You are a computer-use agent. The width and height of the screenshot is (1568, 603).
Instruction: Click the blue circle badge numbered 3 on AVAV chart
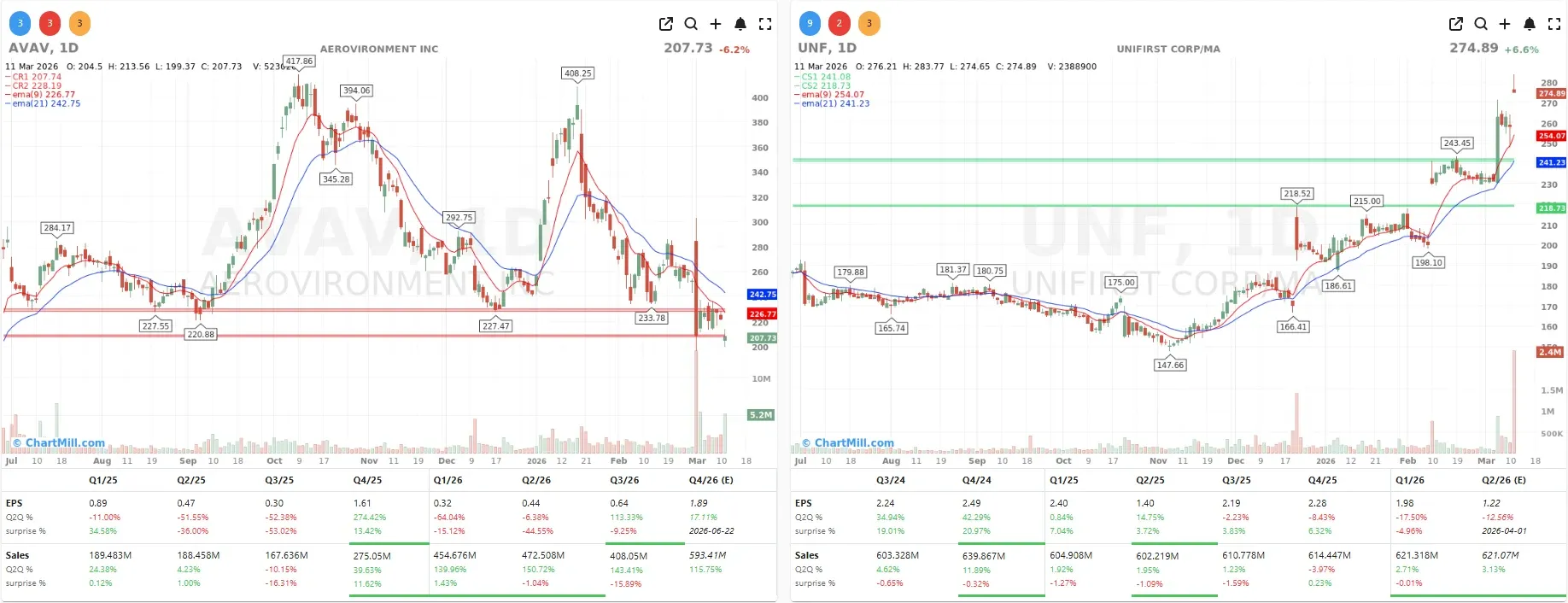click(x=20, y=24)
